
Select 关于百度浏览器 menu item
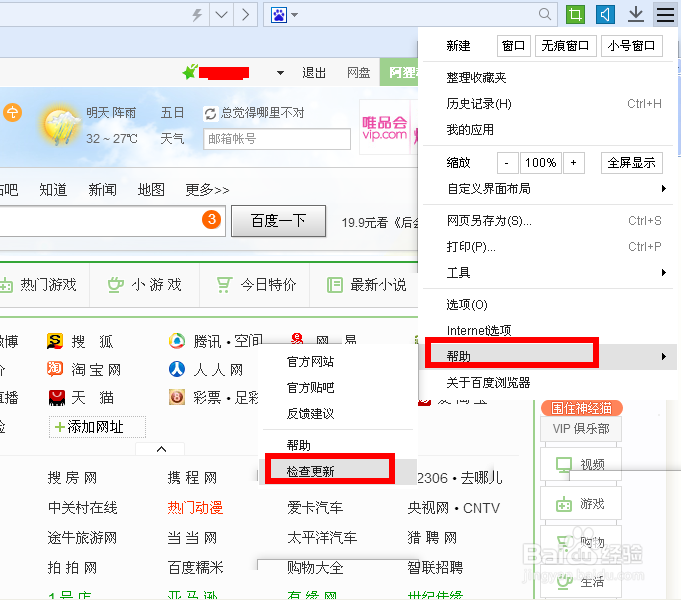tap(547, 383)
